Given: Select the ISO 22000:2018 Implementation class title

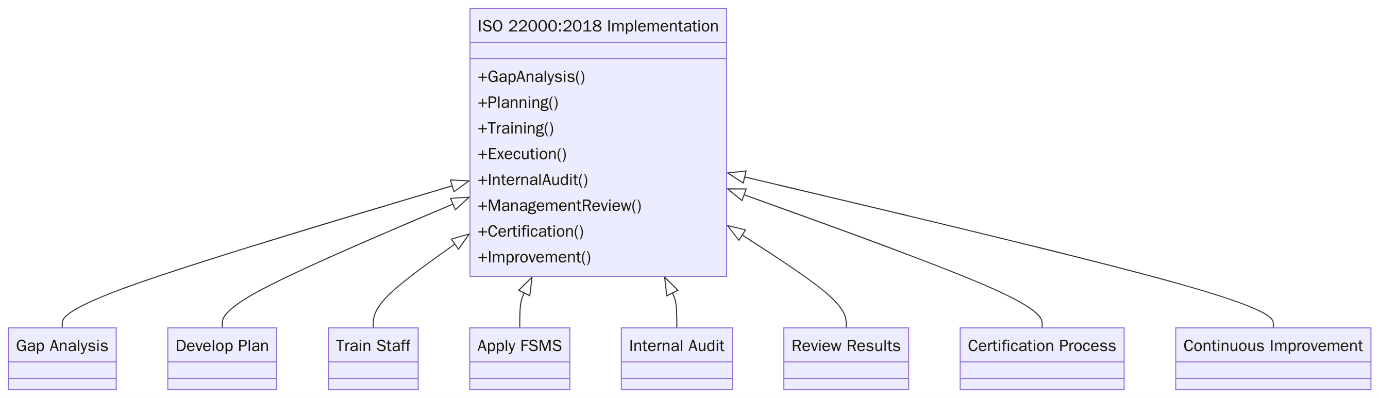Looking at the screenshot, I should 598,26.
